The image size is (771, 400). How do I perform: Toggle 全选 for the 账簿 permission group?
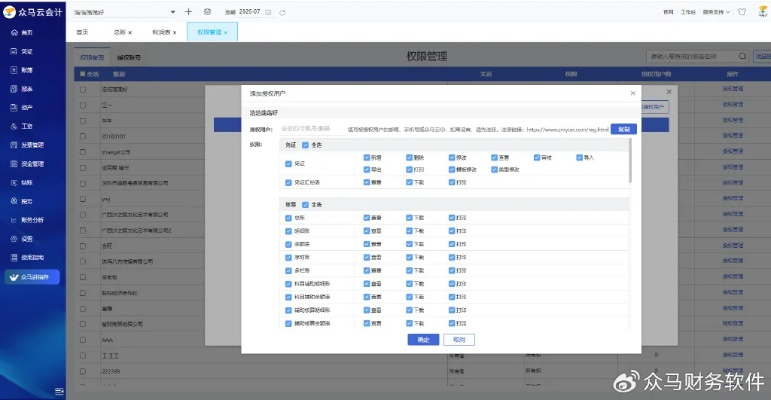[305, 204]
